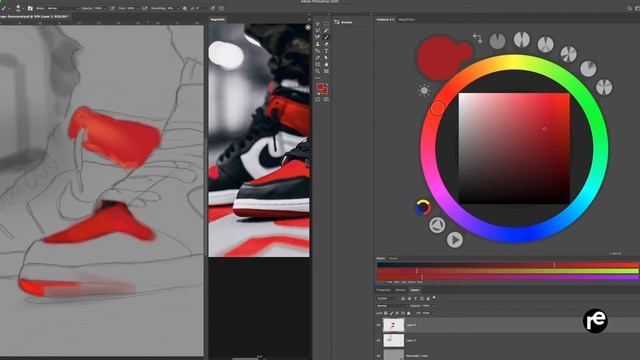Select the Type tool
The width and height of the screenshot is (640, 360).
[326, 51]
